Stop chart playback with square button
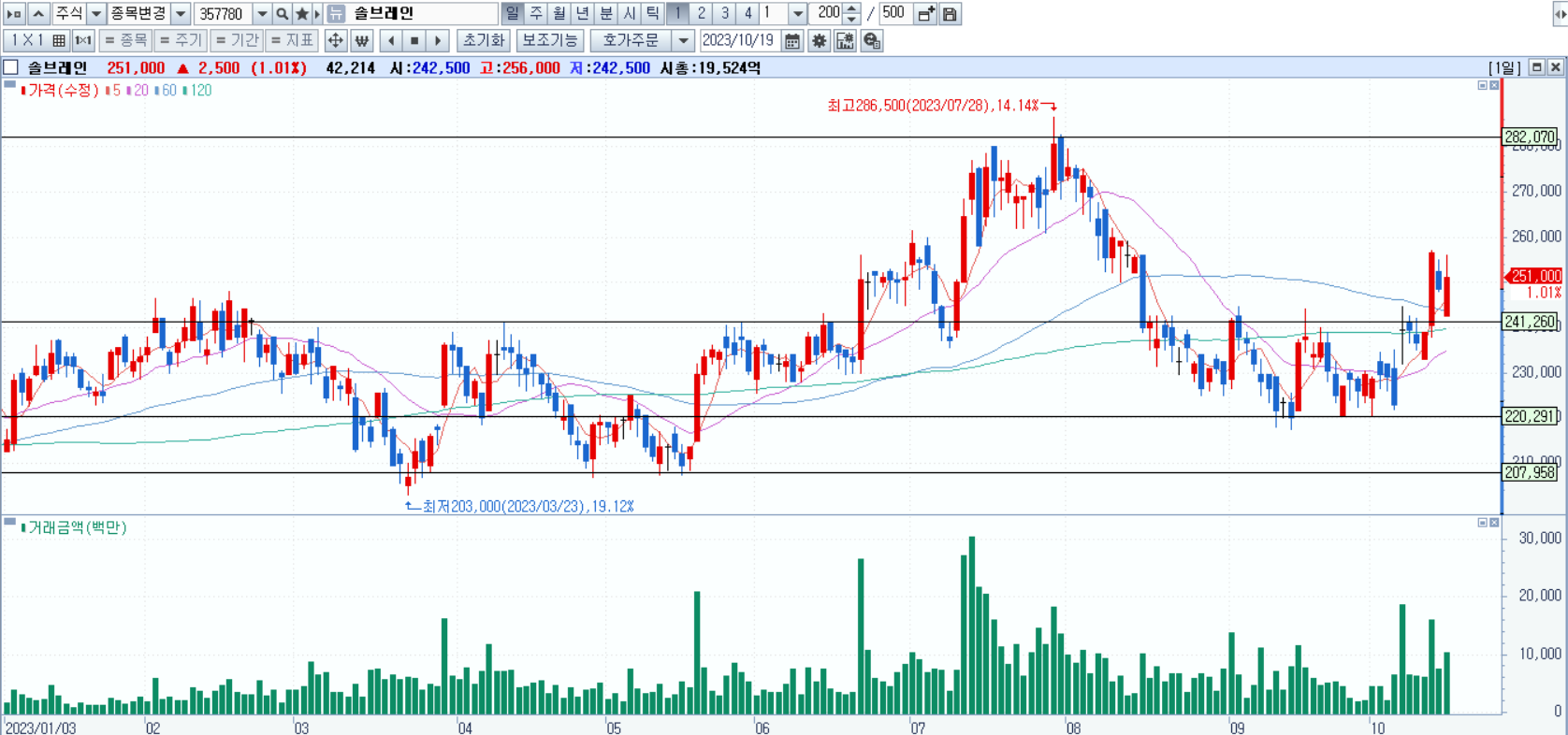The image size is (1568, 735). tap(414, 41)
